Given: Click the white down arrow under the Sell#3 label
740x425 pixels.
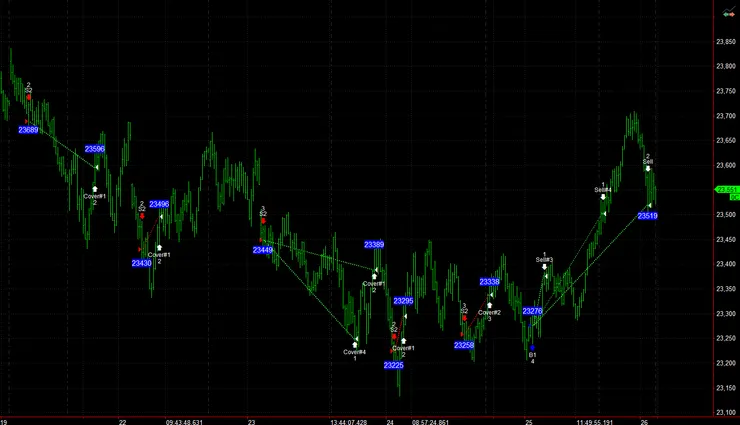Looking at the screenshot, I should tap(545, 267).
